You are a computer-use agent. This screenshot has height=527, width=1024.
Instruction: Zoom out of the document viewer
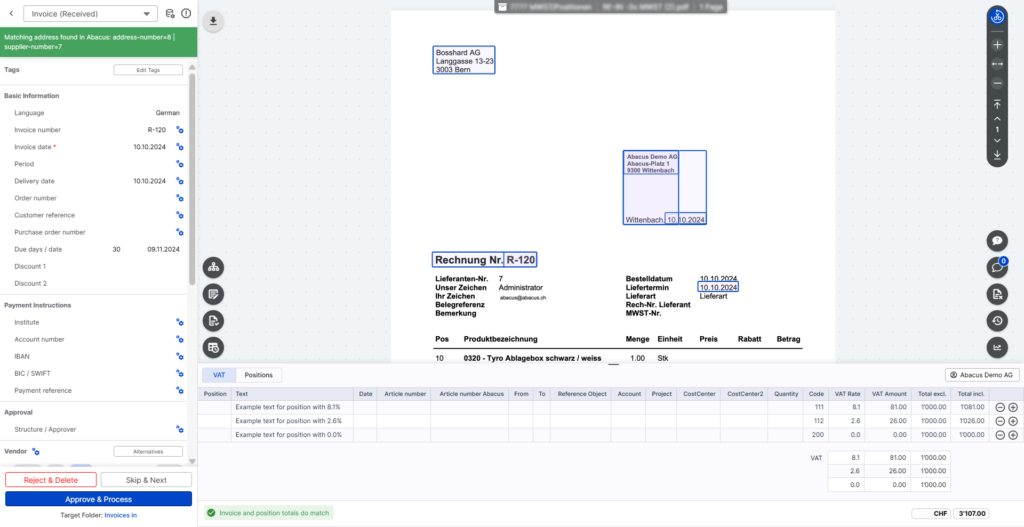coord(997,82)
